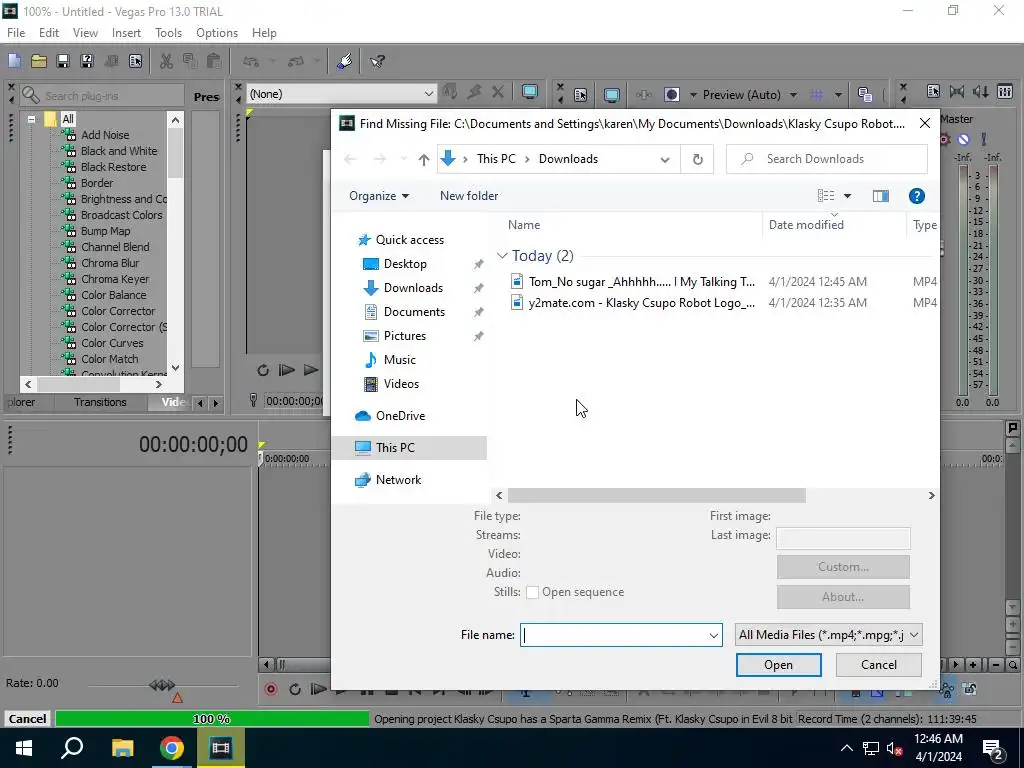Open the File menu

pyautogui.click(x=16, y=33)
